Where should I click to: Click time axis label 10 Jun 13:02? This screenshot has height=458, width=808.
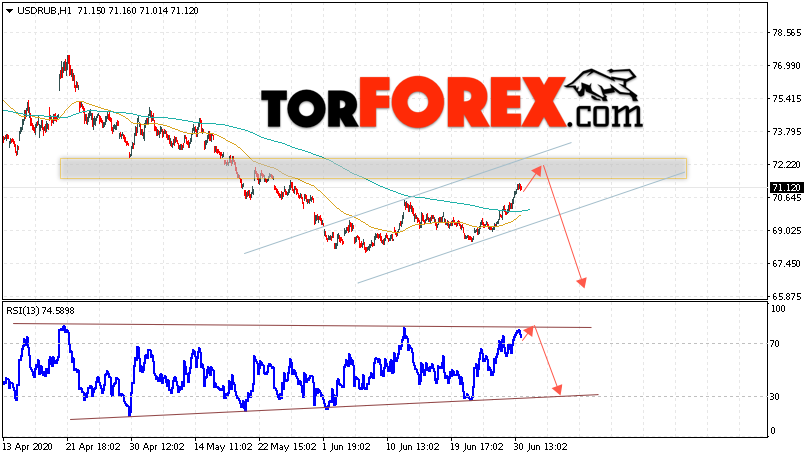(413, 446)
